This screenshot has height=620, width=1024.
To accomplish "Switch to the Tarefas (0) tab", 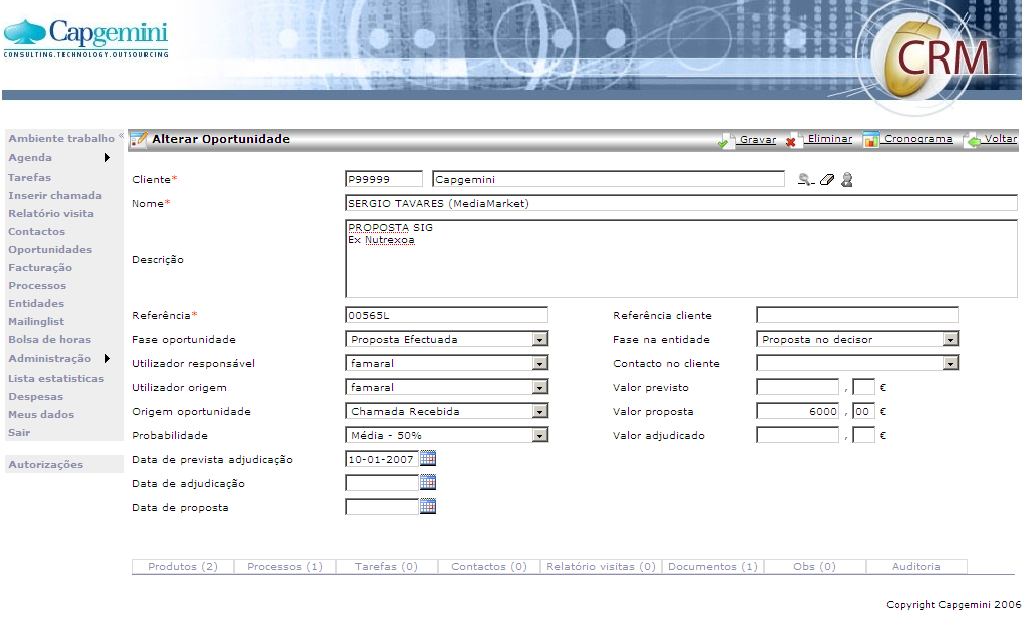I will tap(387, 566).
